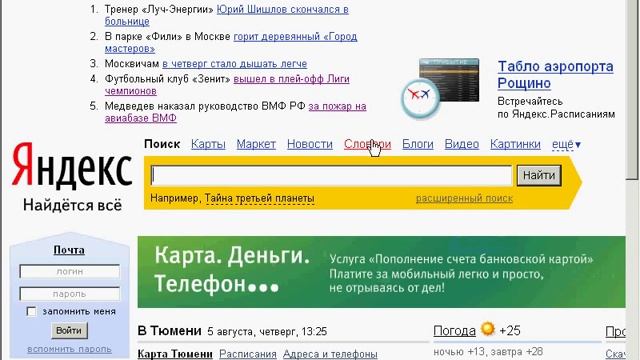Open news 'вышел в плей-офф Лиги чемпионов'
Viewport: 640px width, 360px height.
point(227,84)
